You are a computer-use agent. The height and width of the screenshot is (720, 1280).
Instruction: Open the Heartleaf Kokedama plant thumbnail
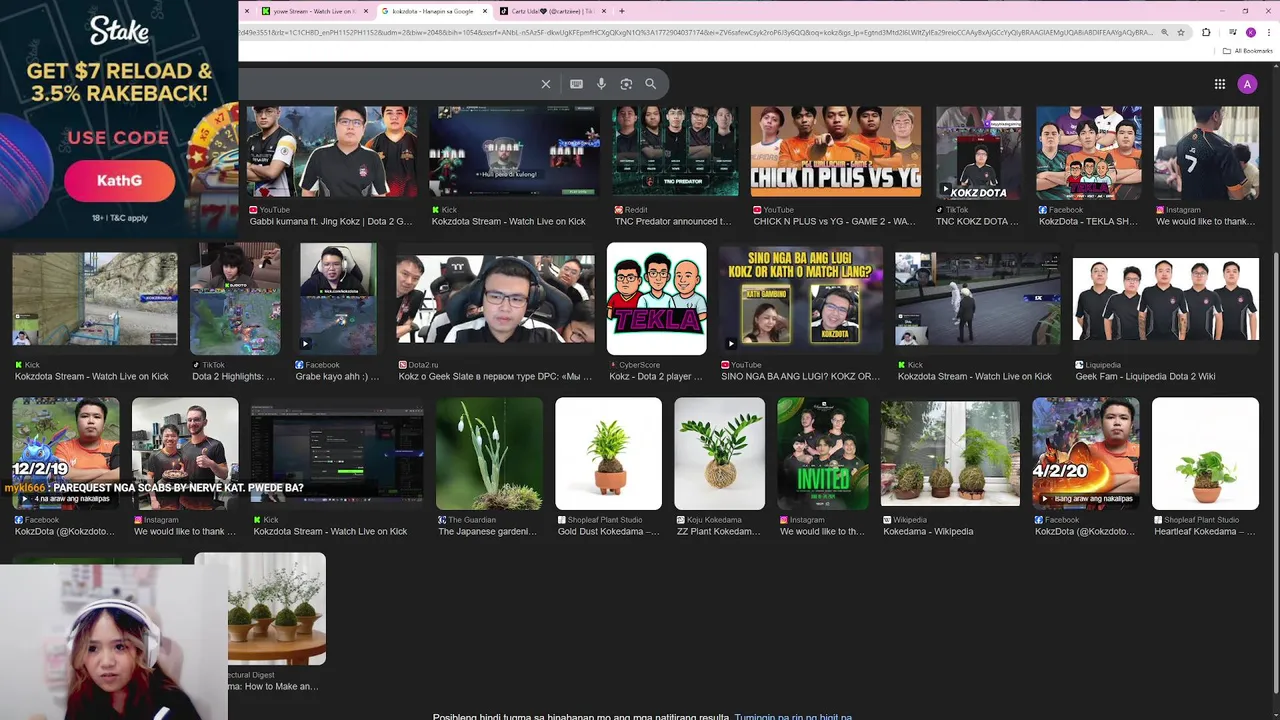point(1205,453)
